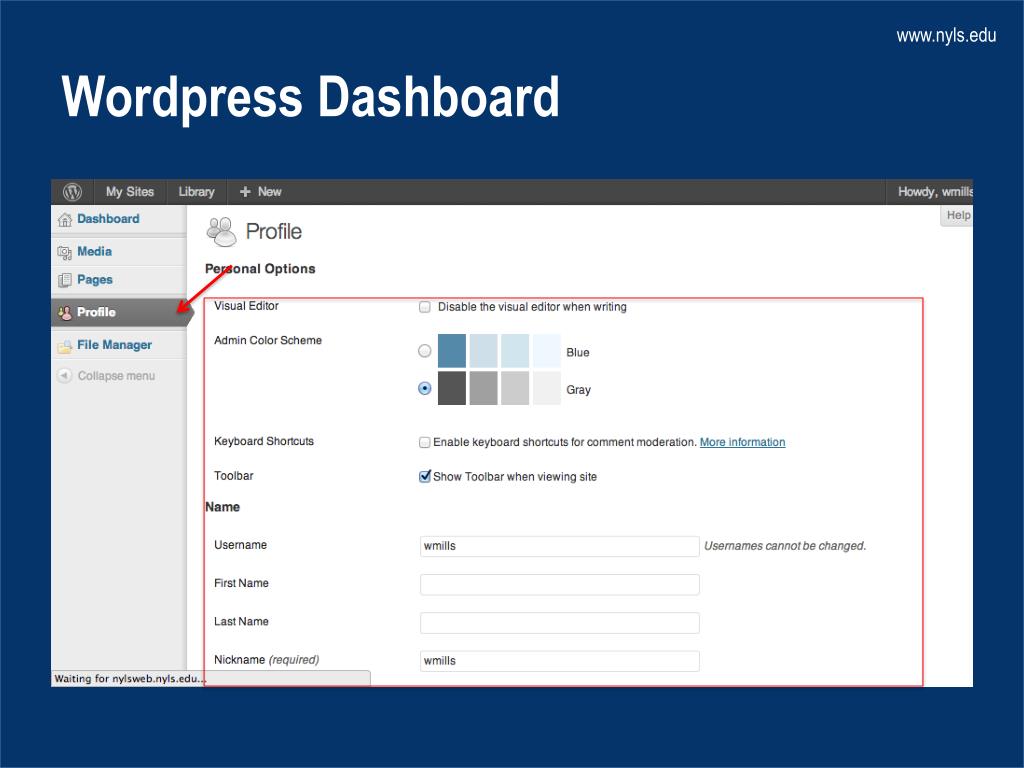Screen dimensions: 1024x768
Task: Click the Username field containing wmills
Action: 560,546
